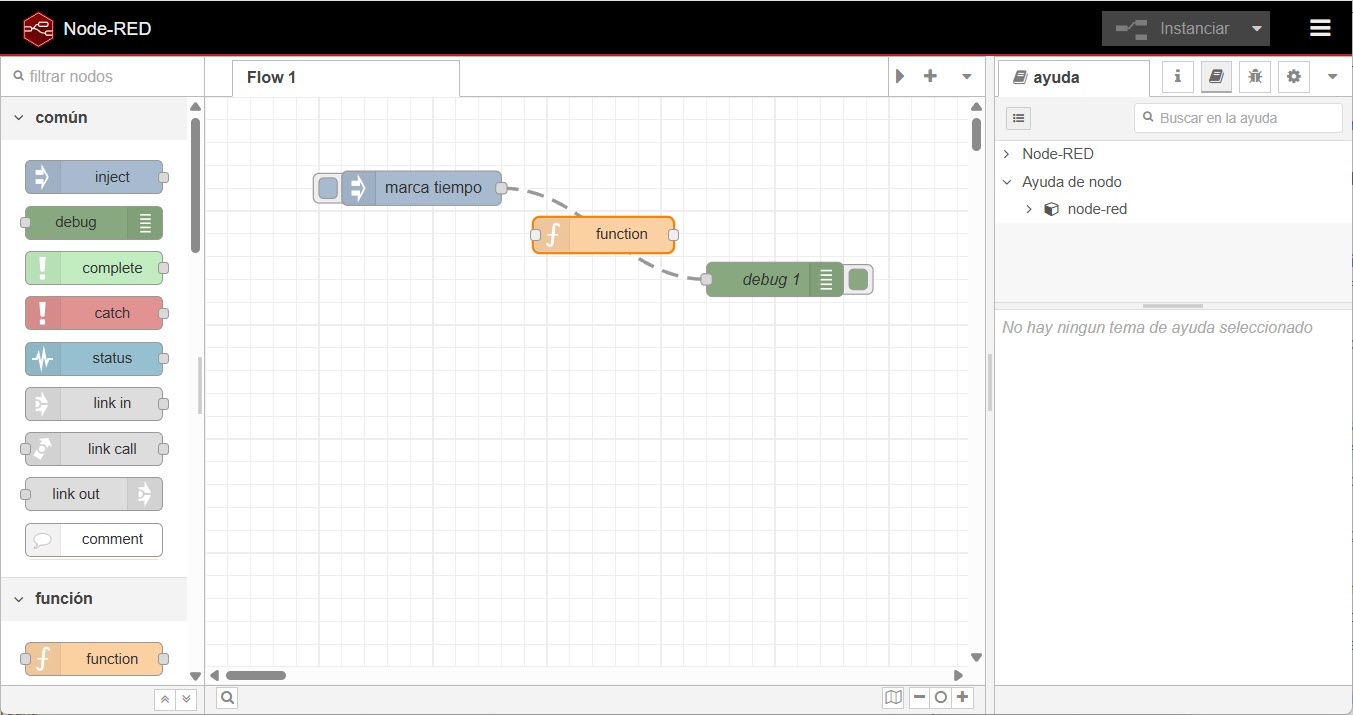Screen dimensions: 1353x715
Task: Click the Buscar en la ayuda search field
Action: click(1238, 118)
